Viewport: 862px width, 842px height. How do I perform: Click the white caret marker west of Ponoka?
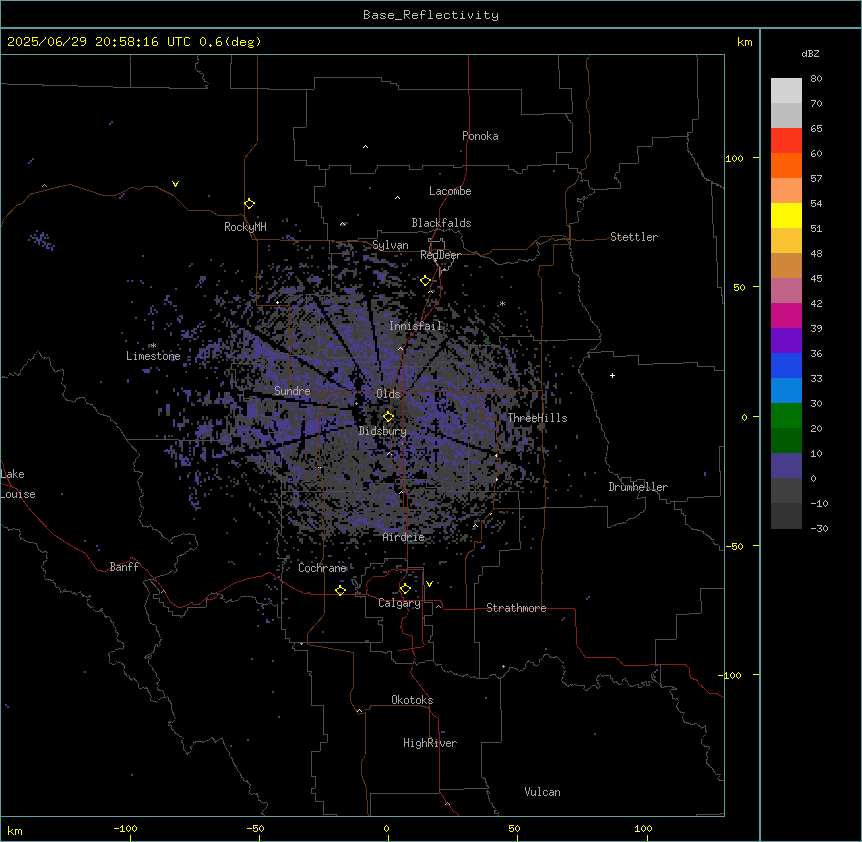pos(365,147)
